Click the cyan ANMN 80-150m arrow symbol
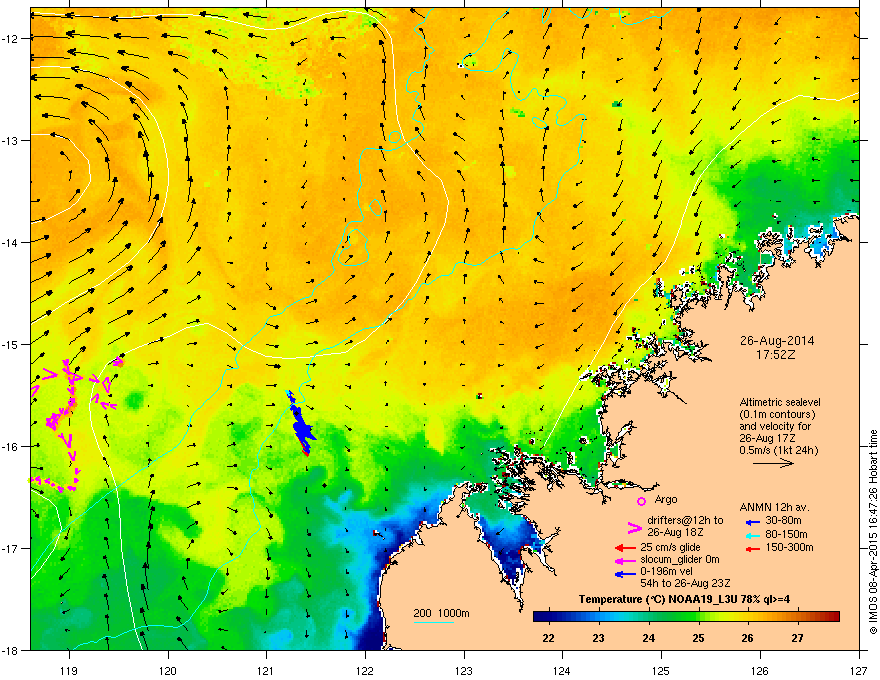The height and width of the screenshot is (680, 880). pyautogui.click(x=753, y=536)
